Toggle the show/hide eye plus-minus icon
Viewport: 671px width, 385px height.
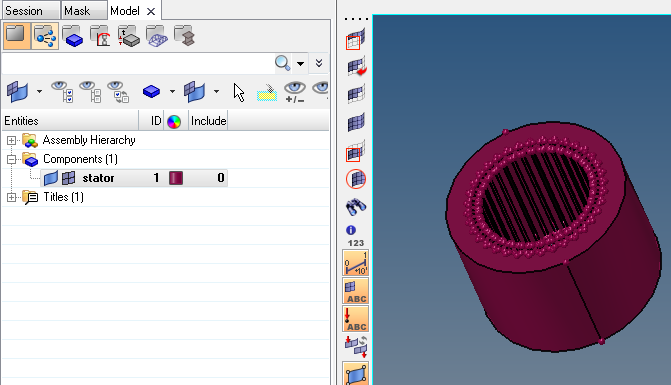[295, 92]
